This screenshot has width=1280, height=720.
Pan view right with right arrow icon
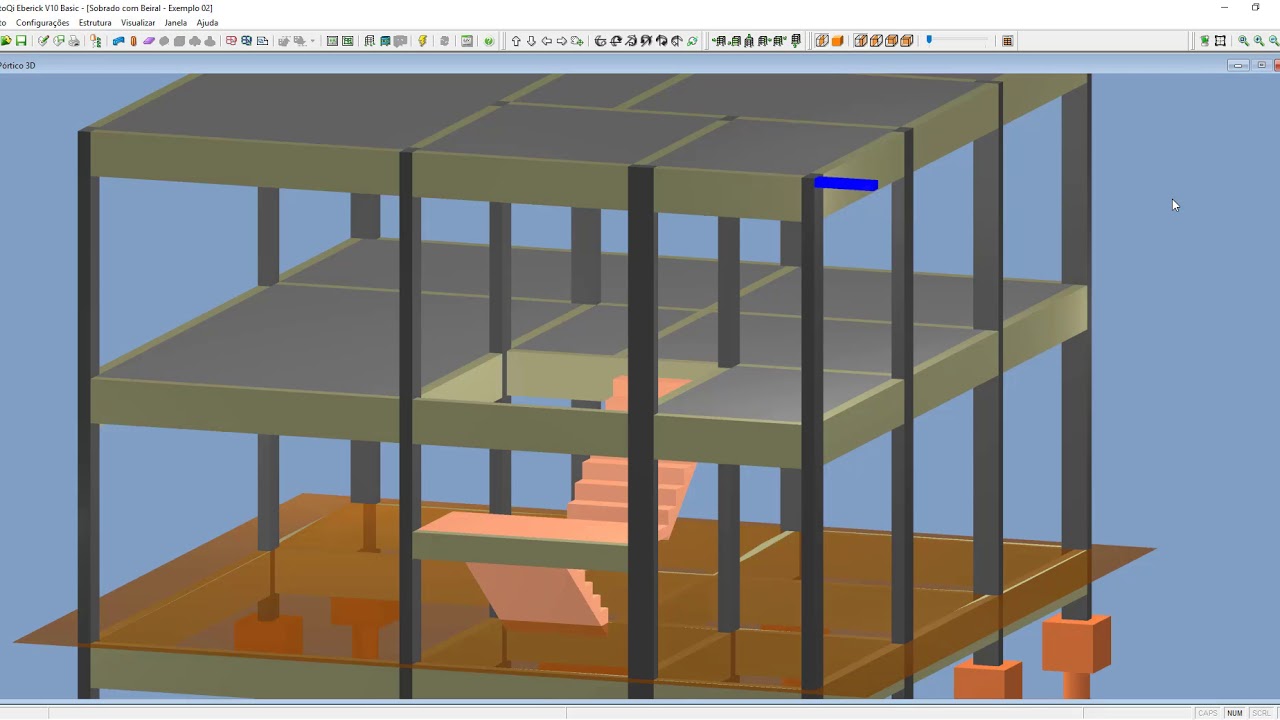(561, 41)
